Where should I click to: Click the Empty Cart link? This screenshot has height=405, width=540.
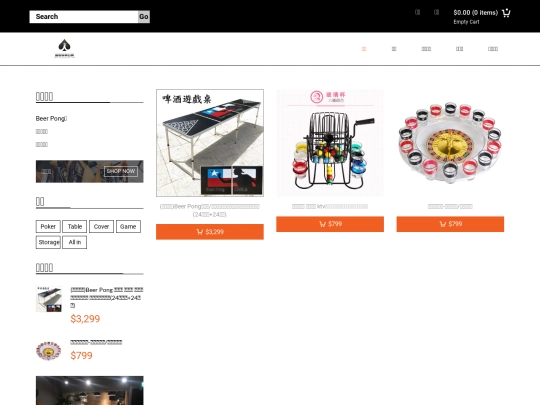pos(466,22)
